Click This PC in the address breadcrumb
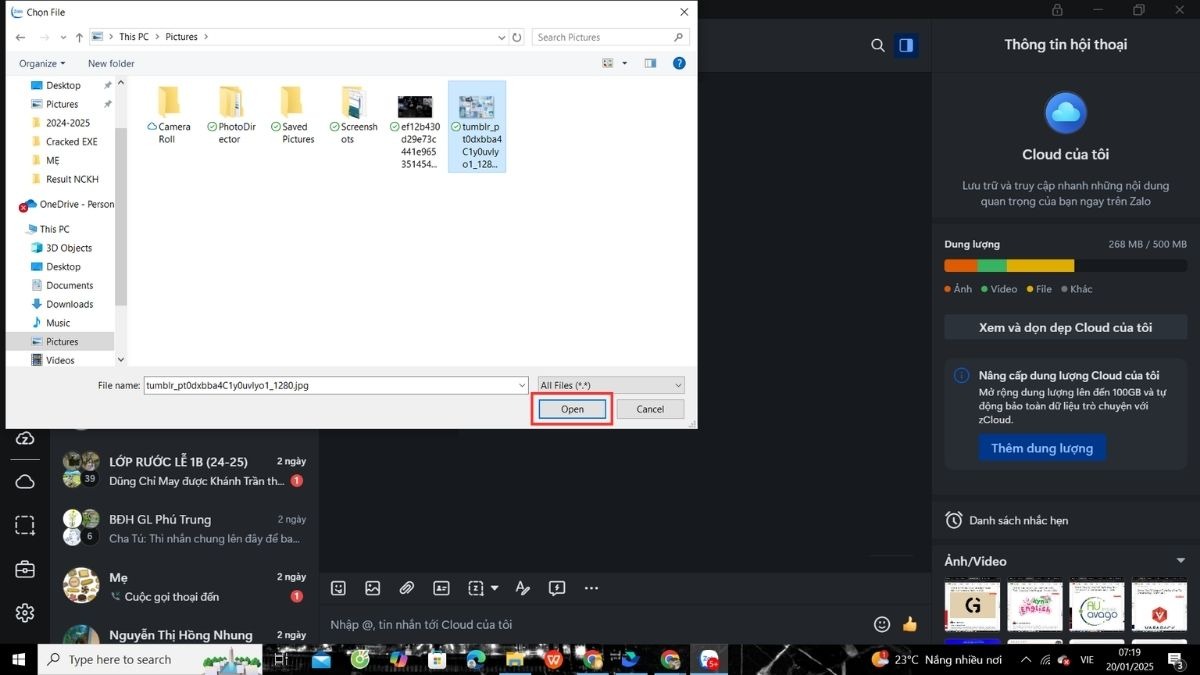 (134, 37)
